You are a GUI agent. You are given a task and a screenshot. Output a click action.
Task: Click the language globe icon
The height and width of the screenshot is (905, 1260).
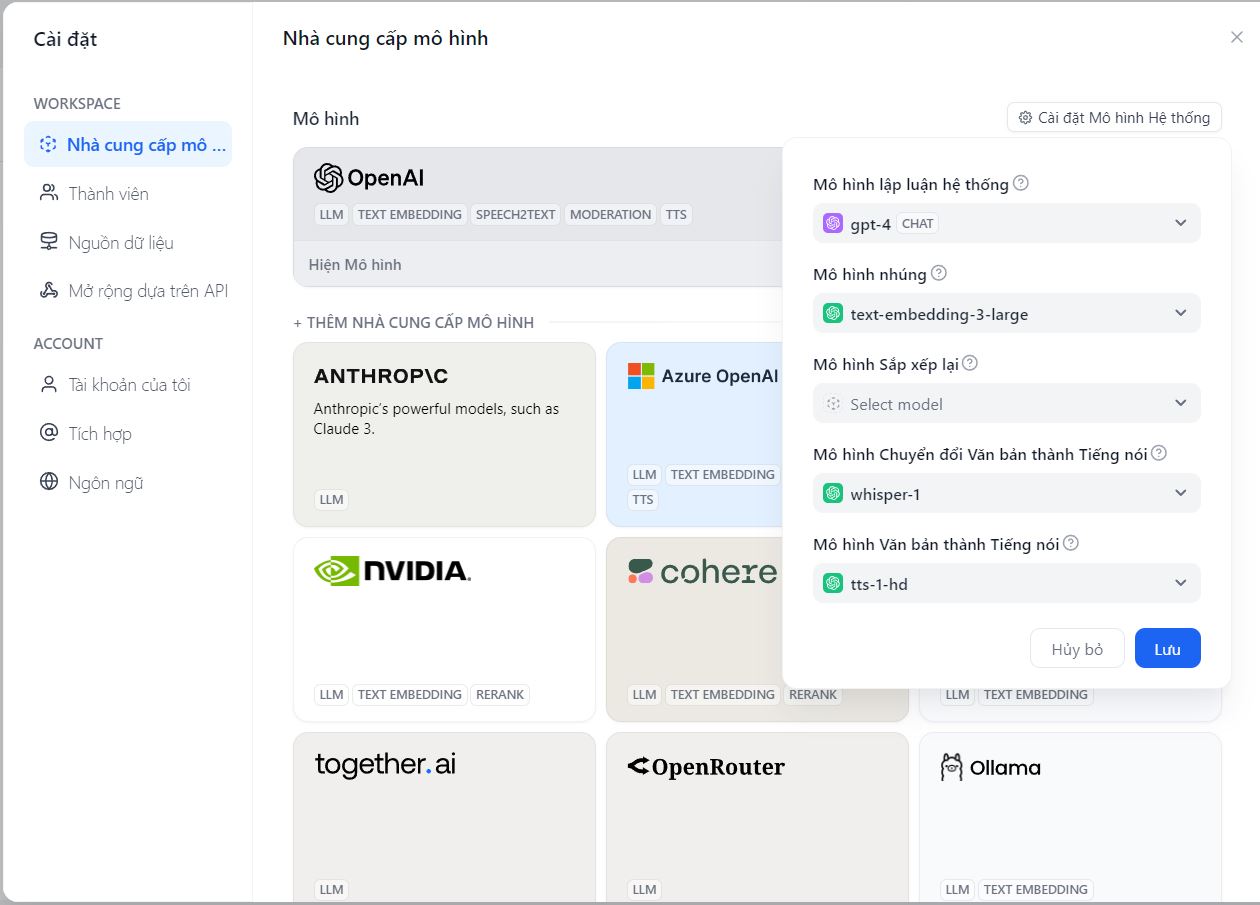[48, 482]
